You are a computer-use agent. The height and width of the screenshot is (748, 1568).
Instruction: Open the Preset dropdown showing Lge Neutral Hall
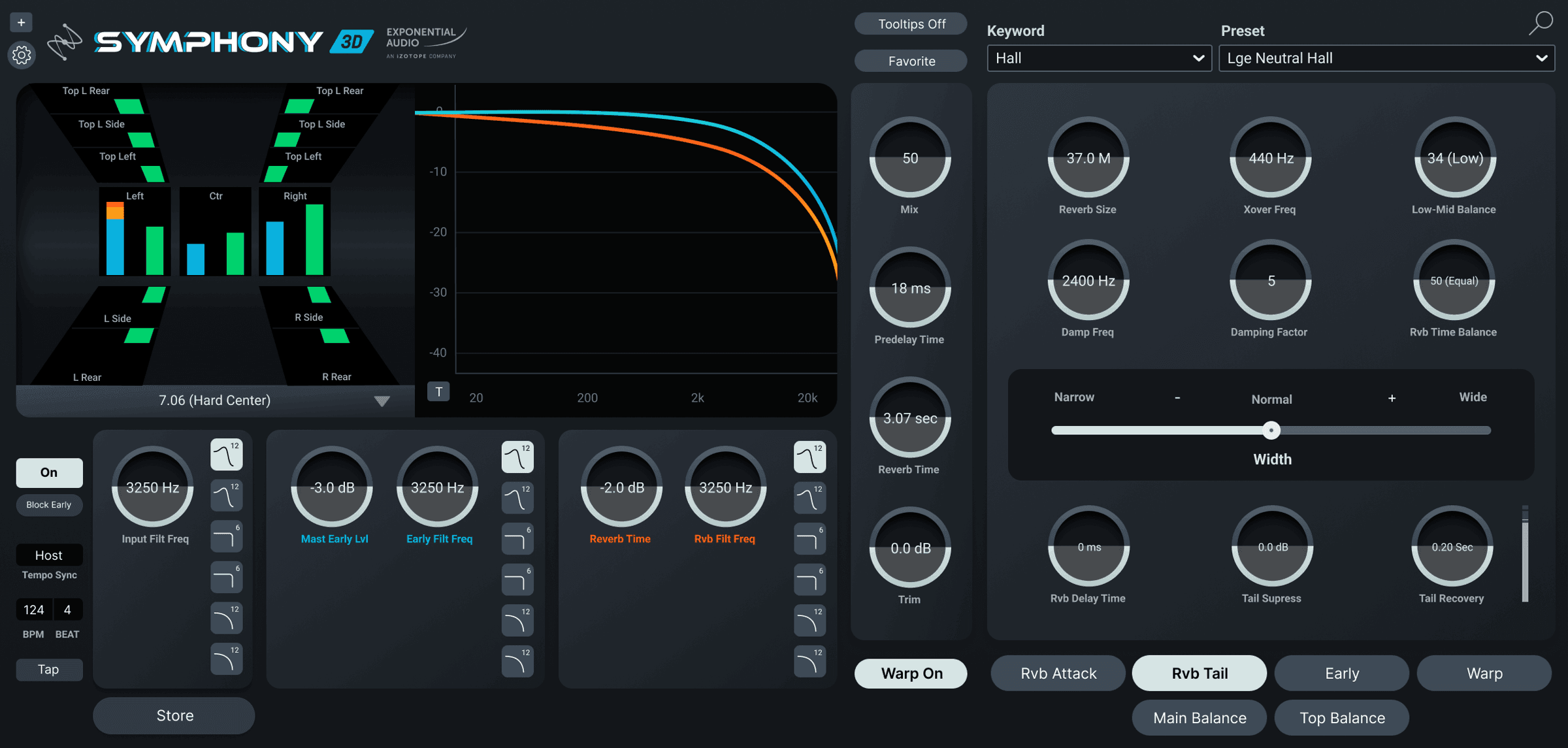tap(1386, 58)
